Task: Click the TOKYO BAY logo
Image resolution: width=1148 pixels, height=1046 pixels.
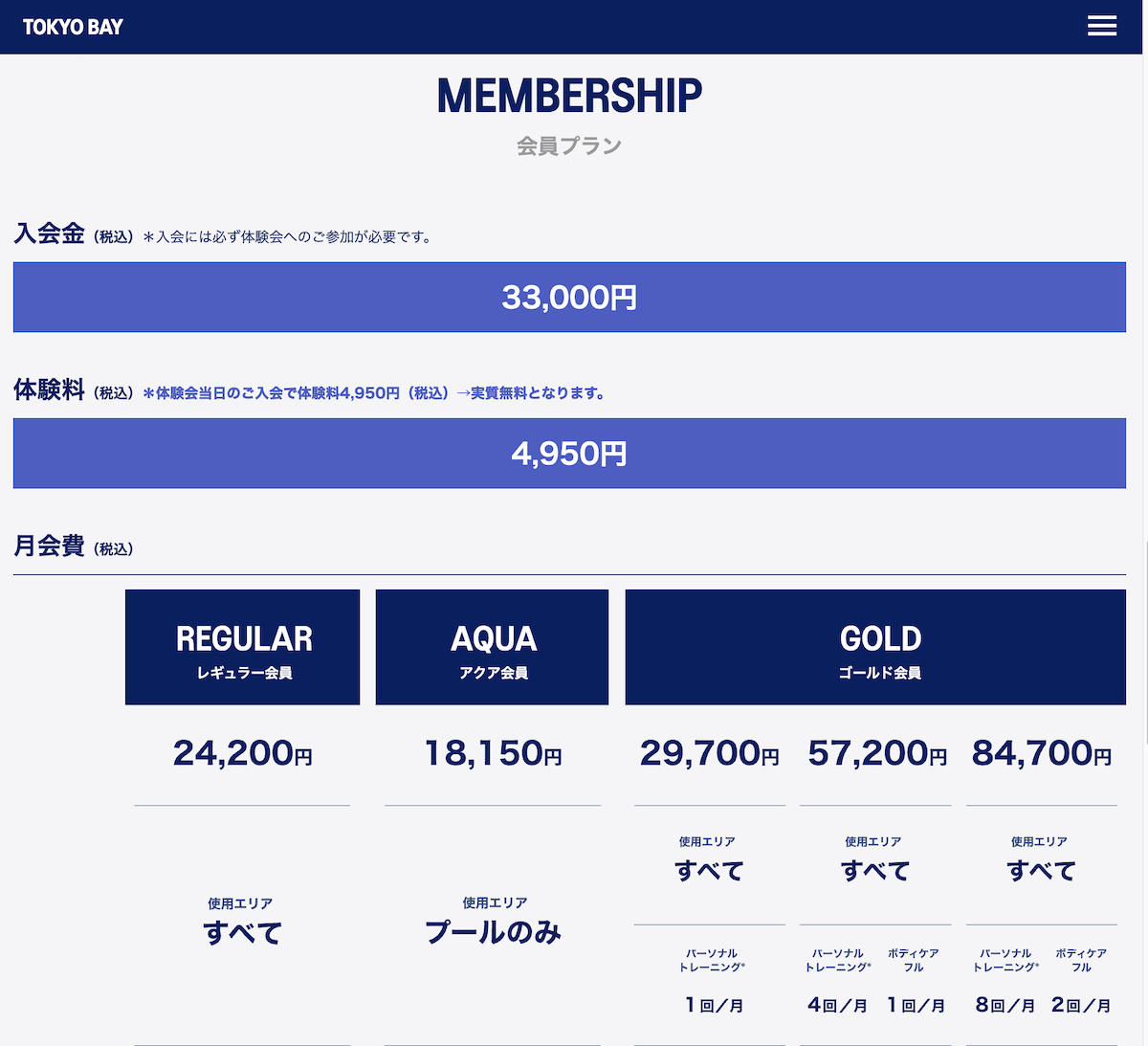Action: pyautogui.click(x=73, y=27)
